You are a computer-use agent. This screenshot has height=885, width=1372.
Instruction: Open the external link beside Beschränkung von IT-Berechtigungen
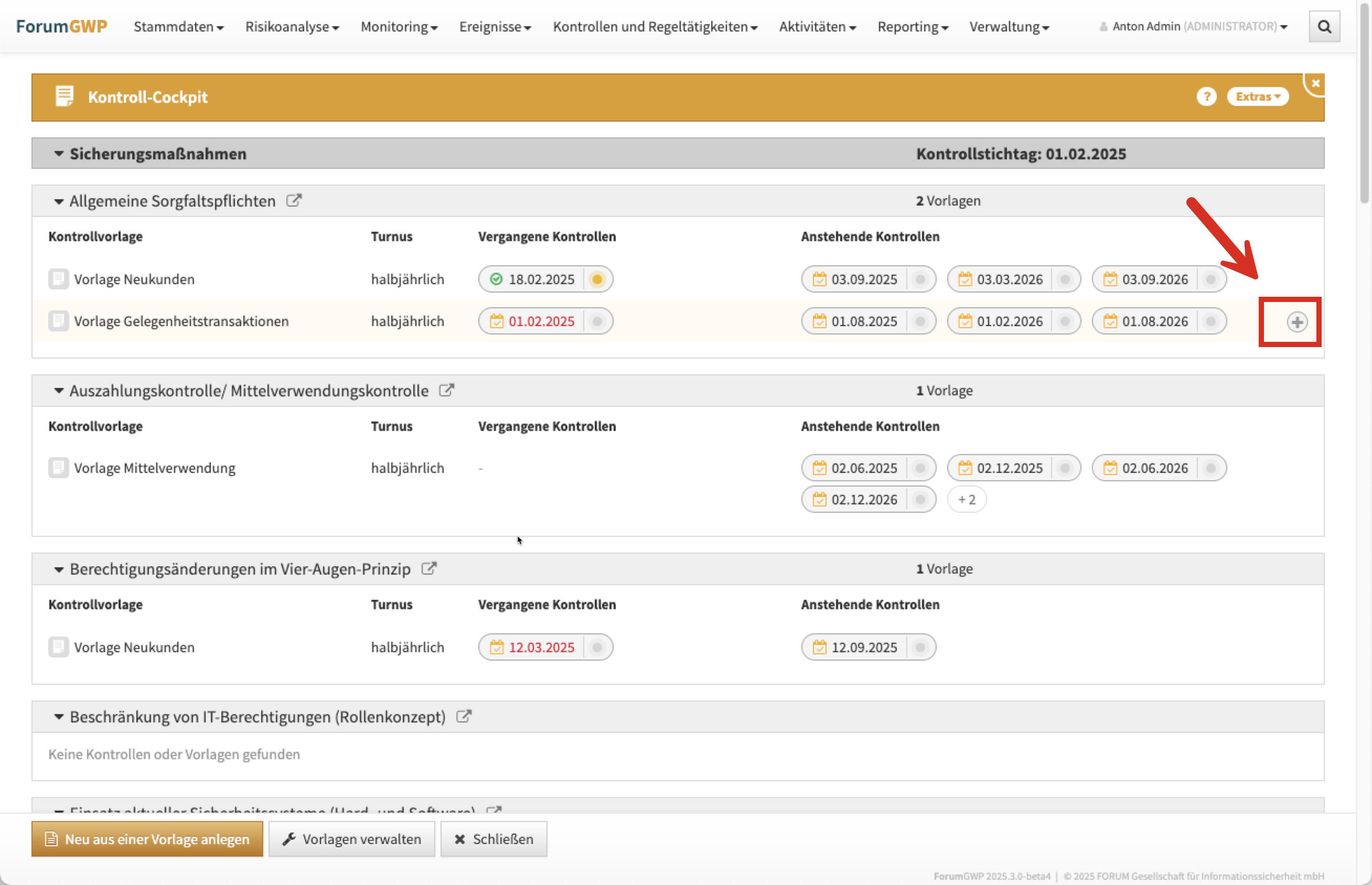click(x=464, y=717)
